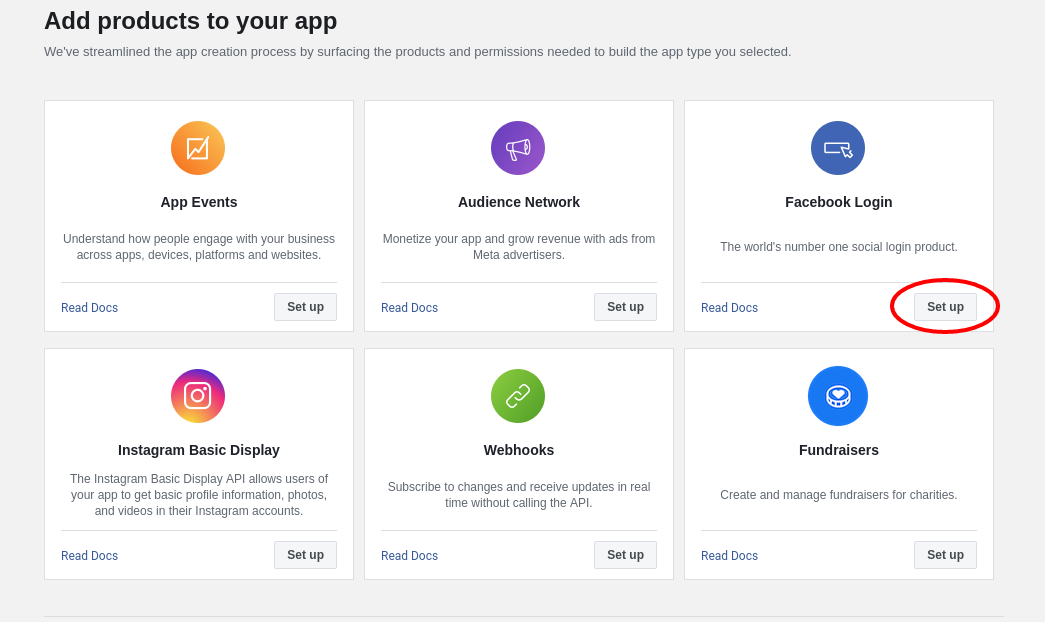The width and height of the screenshot is (1045, 622).
Task: Open Read Docs for Instagram Basic Display
Action: tap(89, 555)
